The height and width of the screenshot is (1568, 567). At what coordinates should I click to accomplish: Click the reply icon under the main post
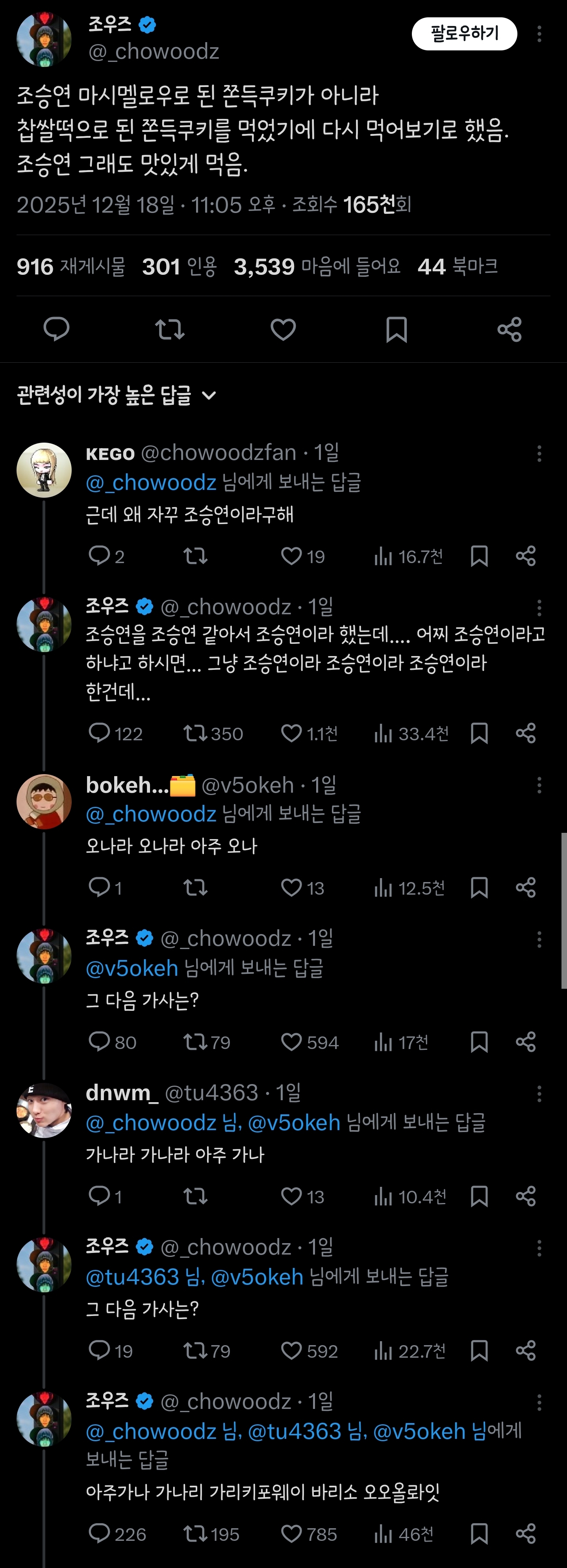tap(57, 329)
